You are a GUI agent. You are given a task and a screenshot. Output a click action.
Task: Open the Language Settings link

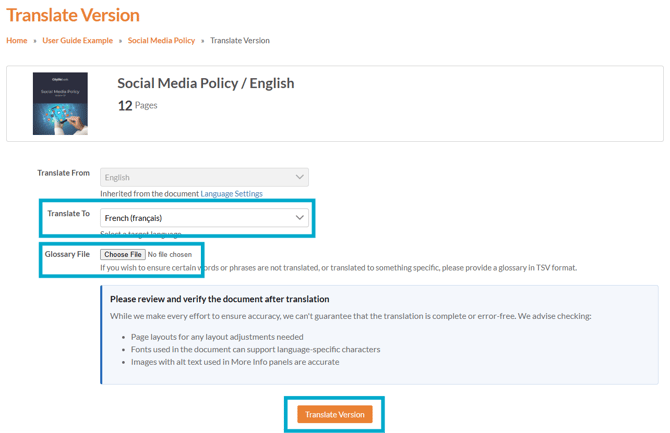231,193
